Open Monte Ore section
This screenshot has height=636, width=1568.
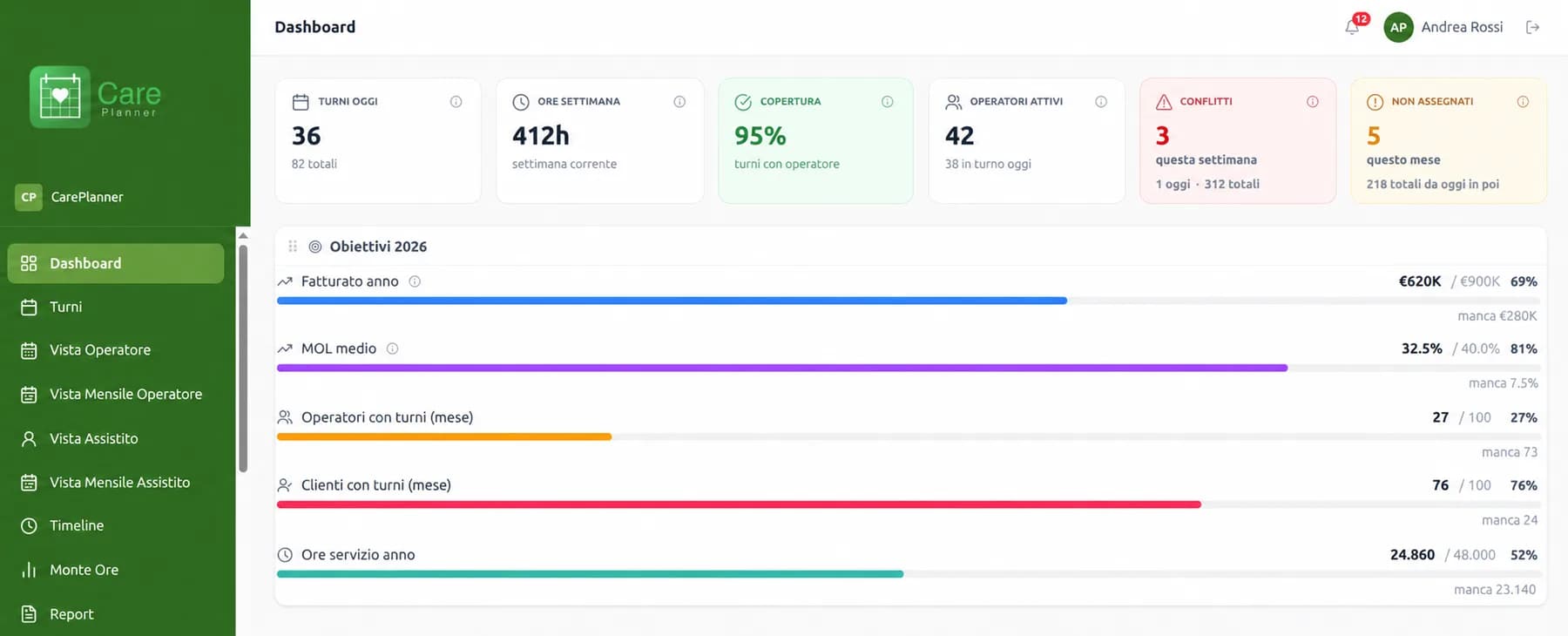pyautogui.click(x=116, y=570)
